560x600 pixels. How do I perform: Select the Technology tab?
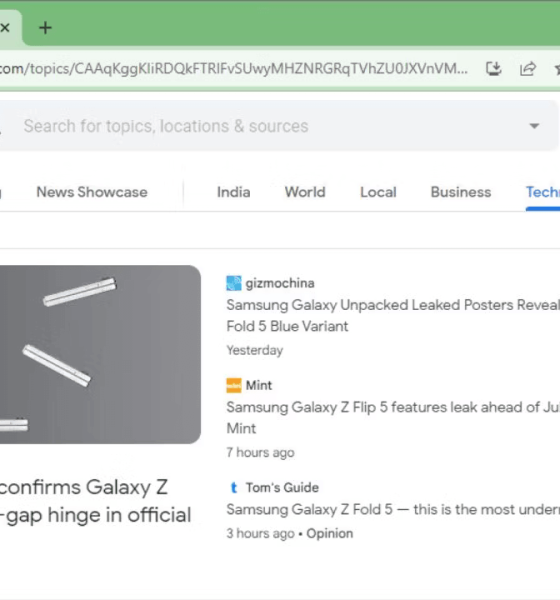point(543,192)
